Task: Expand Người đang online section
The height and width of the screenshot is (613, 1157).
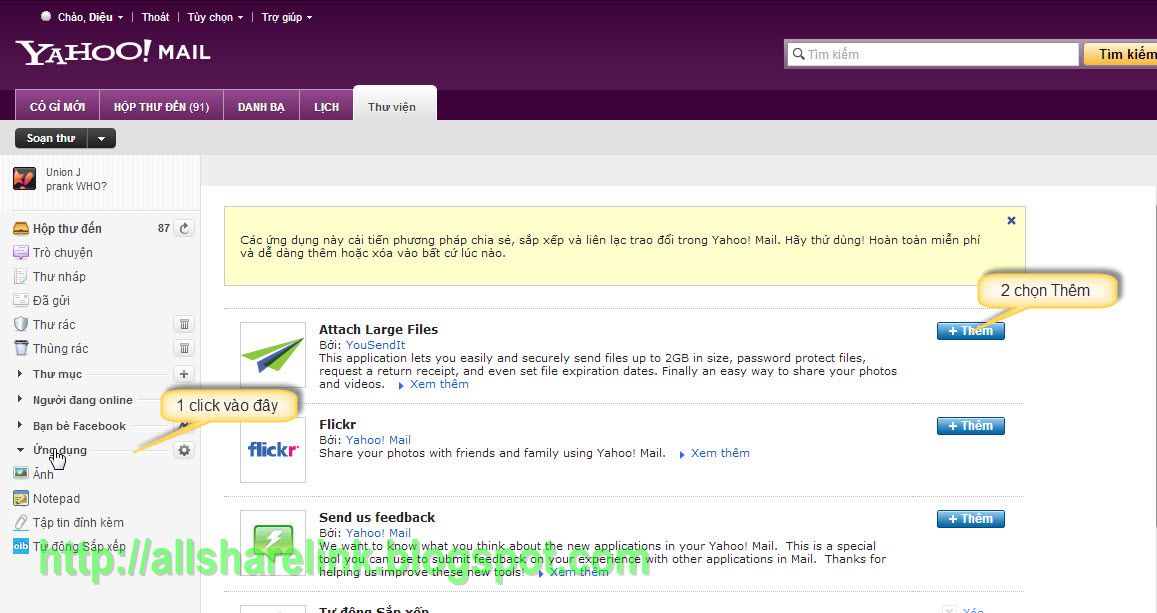Action: click(20, 399)
